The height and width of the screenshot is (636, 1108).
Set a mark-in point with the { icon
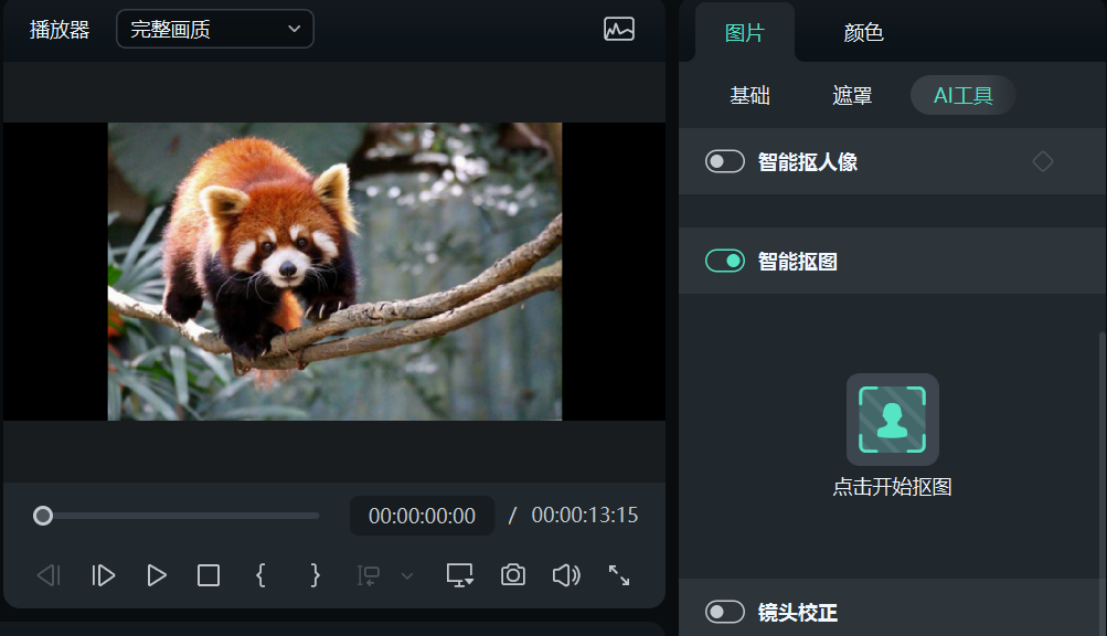260,575
